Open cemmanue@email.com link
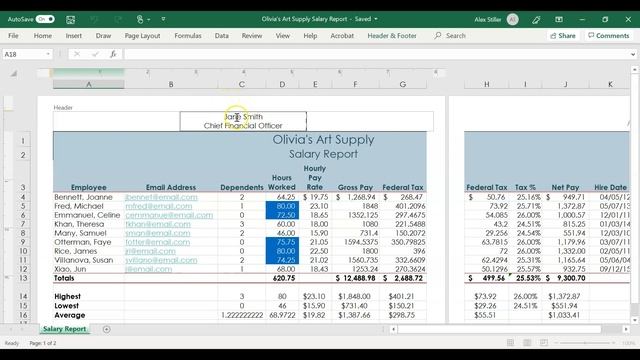This screenshot has width=640, height=360. (169, 215)
